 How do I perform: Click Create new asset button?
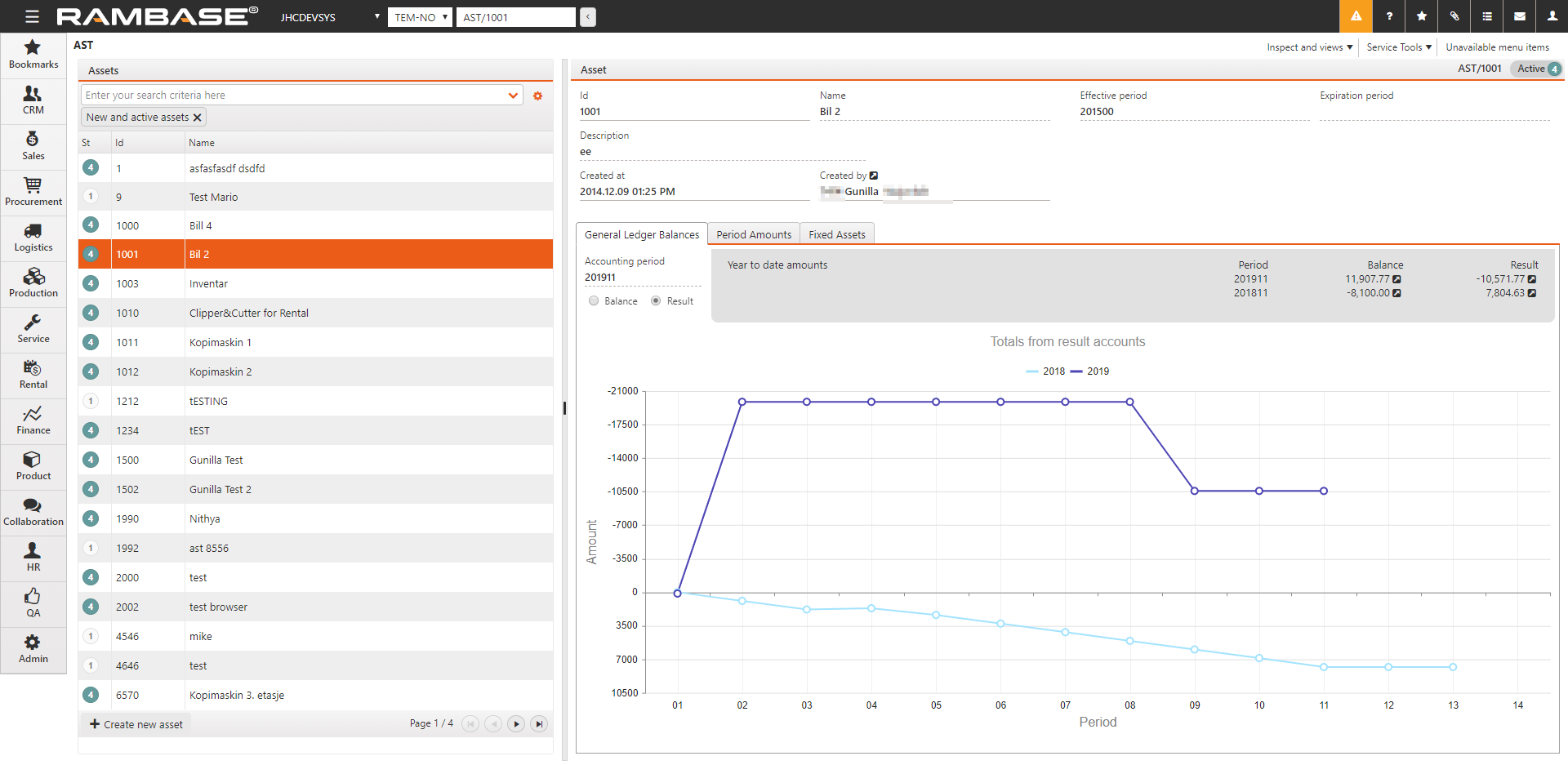click(136, 724)
